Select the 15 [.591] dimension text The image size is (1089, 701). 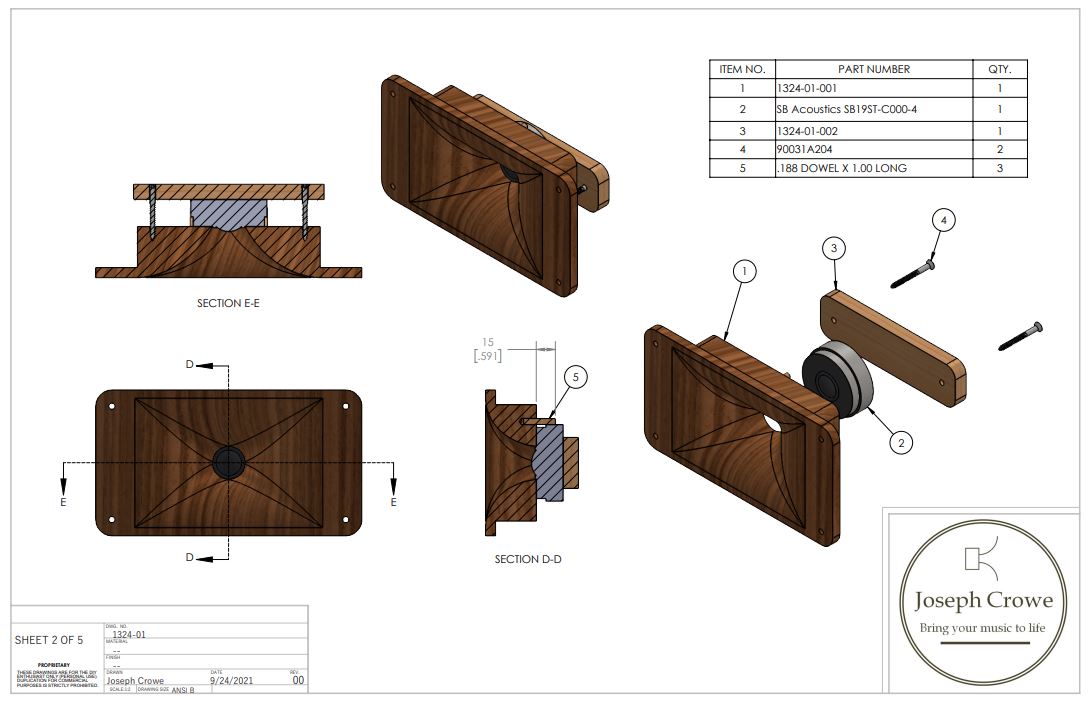pos(488,348)
